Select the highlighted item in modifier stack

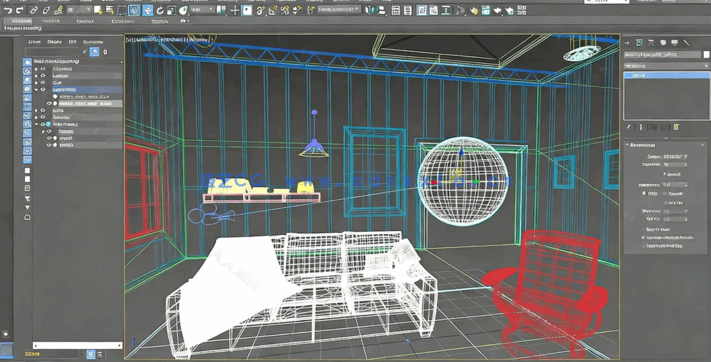pyautogui.click(x=666, y=75)
